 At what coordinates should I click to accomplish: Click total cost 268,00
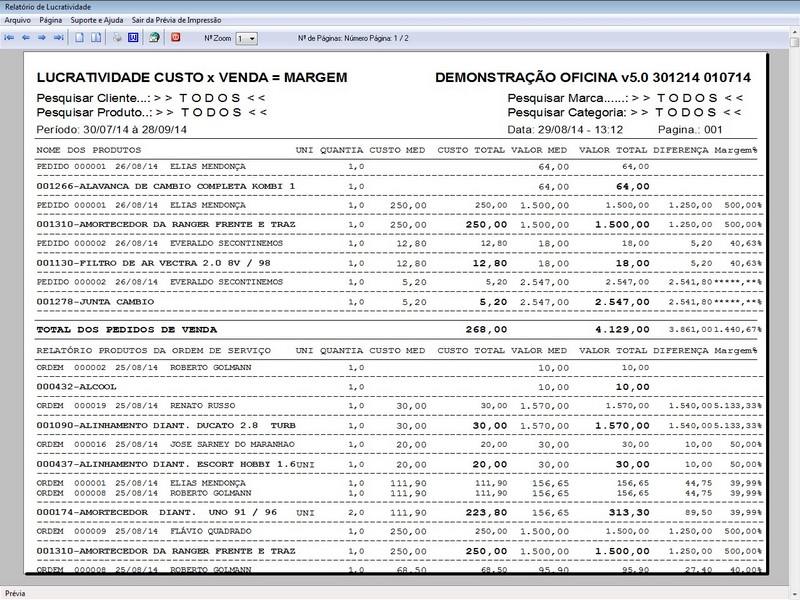pos(486,330)
